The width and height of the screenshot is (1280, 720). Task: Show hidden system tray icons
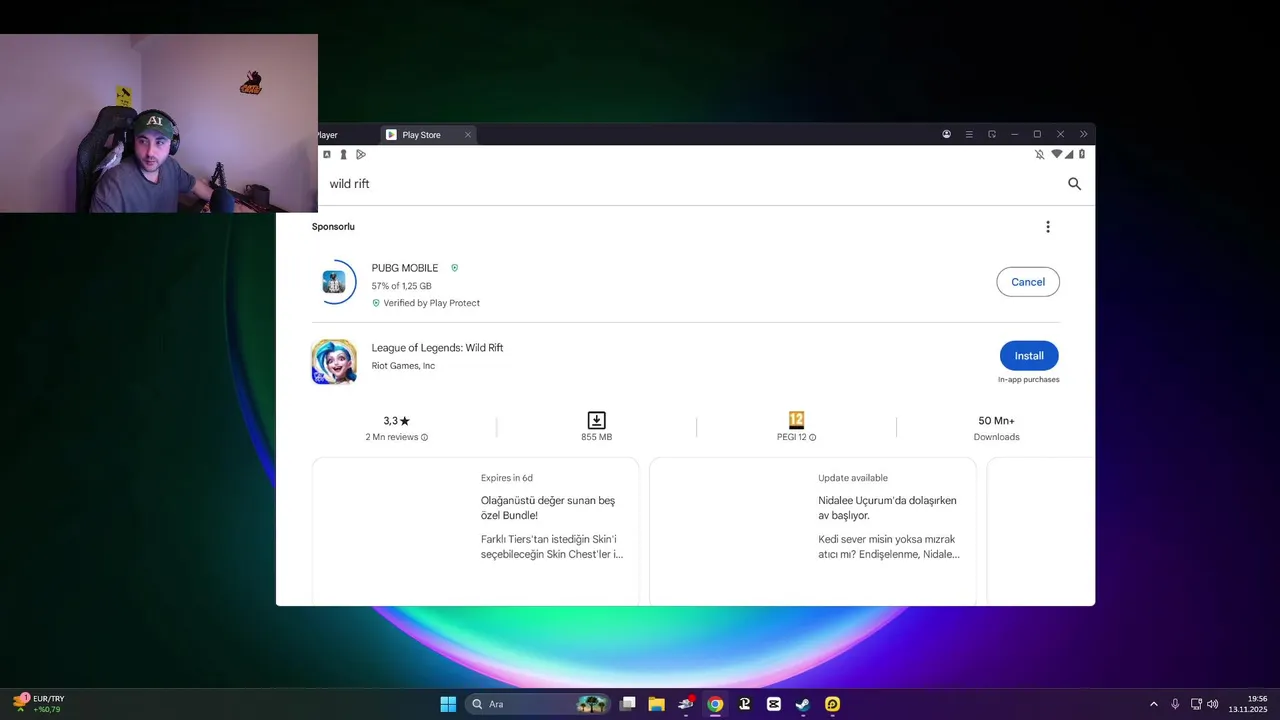tap(1153, 704)
